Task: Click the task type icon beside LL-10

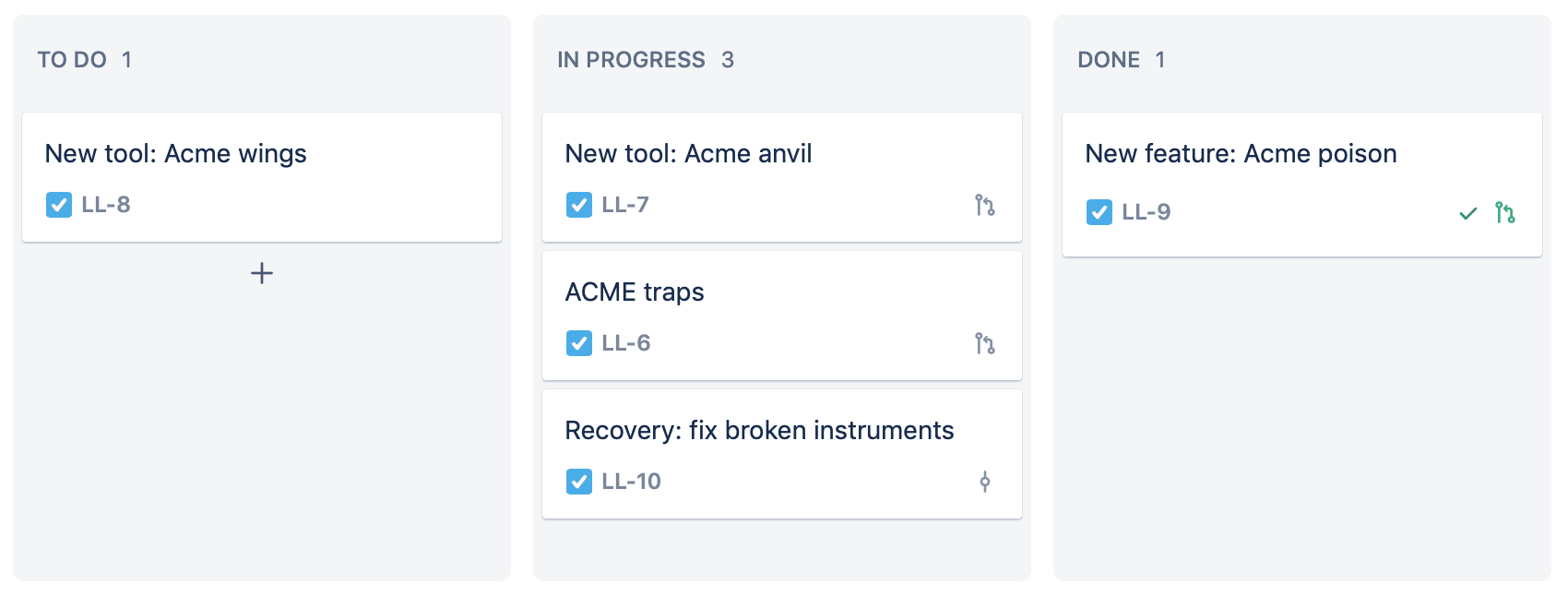Action: pos(579,482)
